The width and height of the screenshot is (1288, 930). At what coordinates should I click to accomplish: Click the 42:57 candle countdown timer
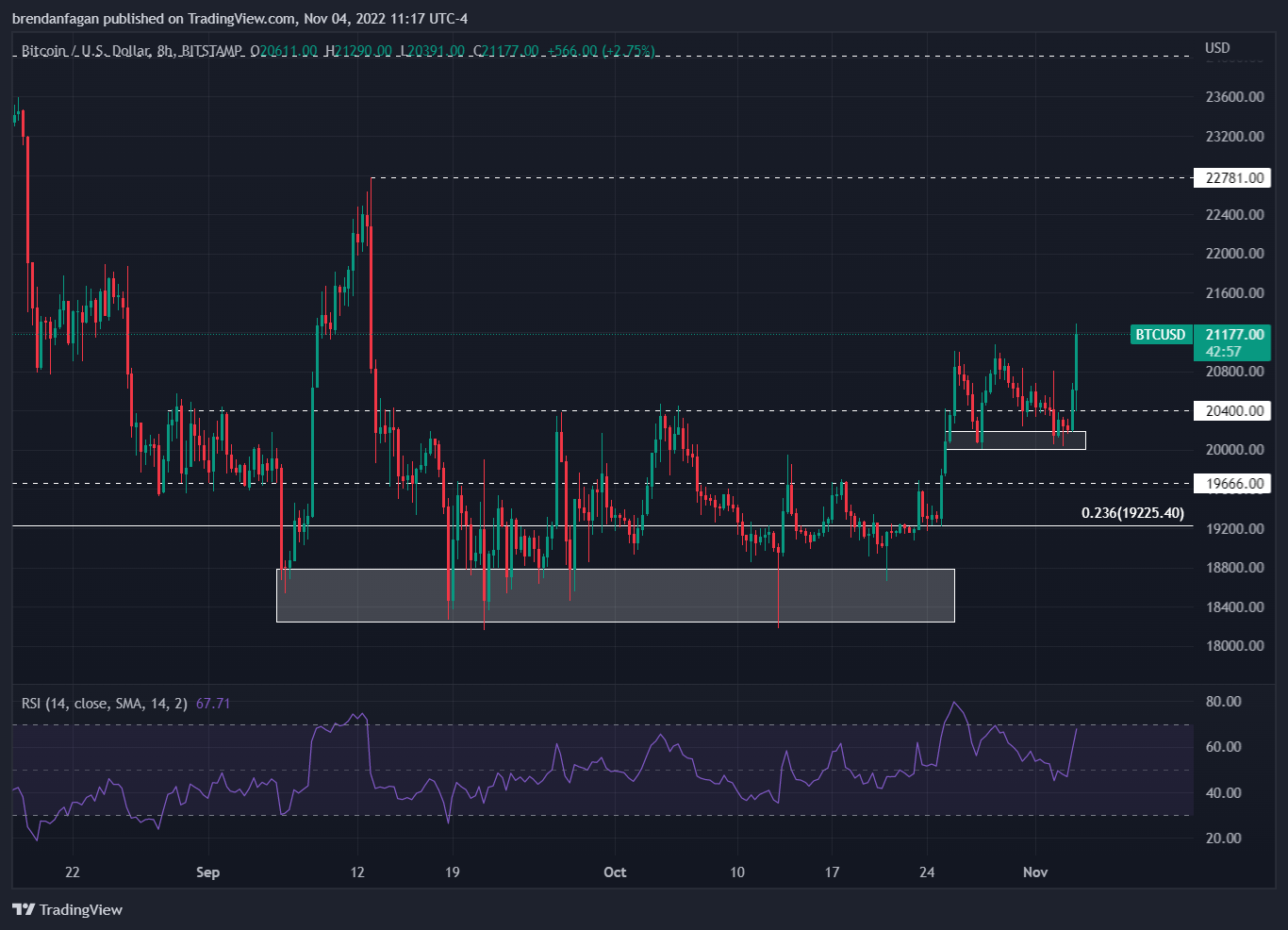[1223, 352]
